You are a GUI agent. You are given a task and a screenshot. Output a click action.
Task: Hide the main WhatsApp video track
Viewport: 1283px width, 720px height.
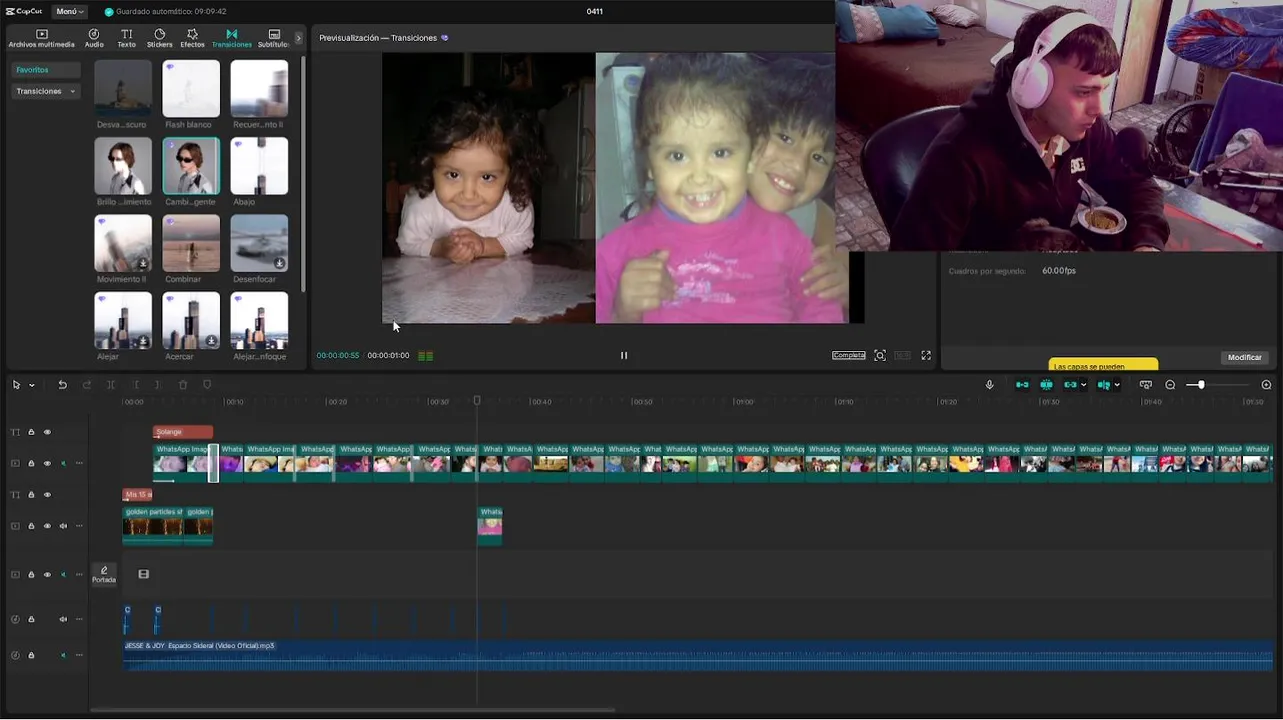click(x=47, y=463)
